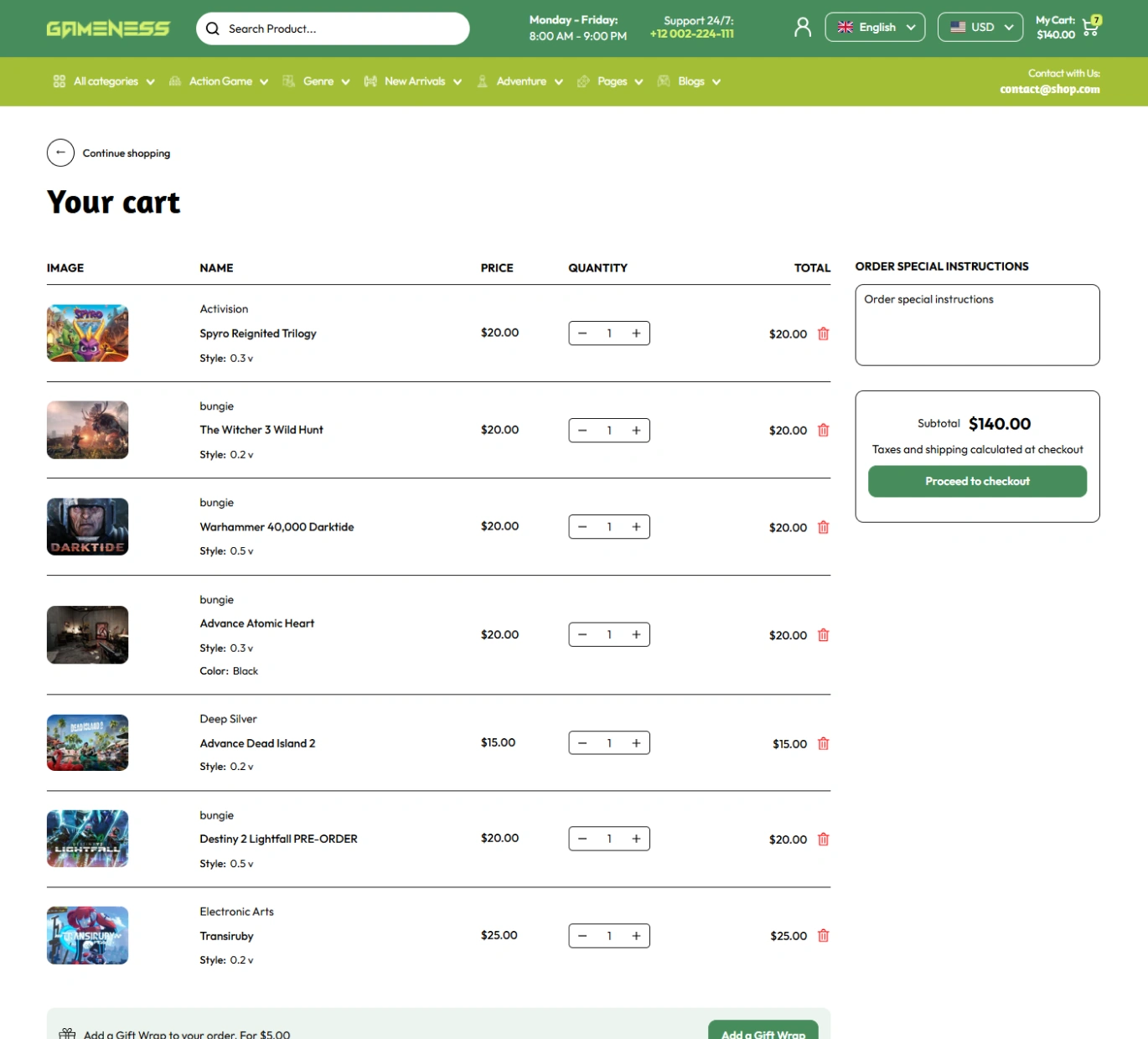
Task: Open the shopping cart icon in header
Action: point(1091,27)
